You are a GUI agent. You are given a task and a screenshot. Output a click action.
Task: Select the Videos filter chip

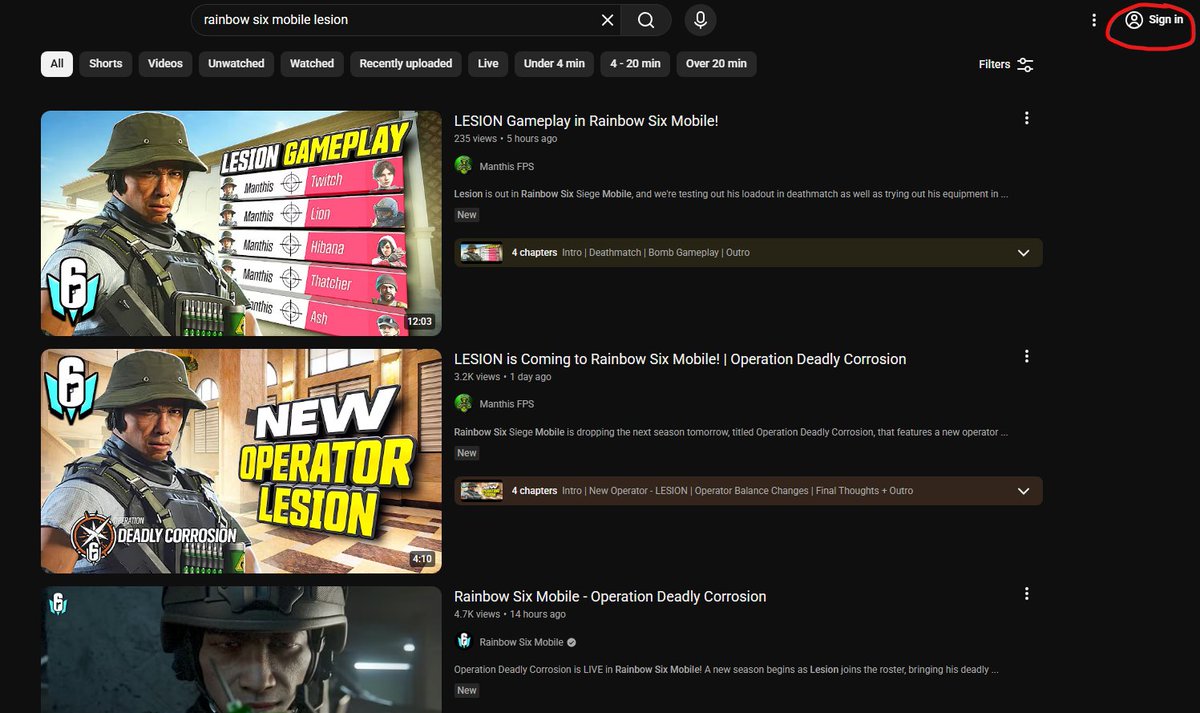[x=165, y=64]
